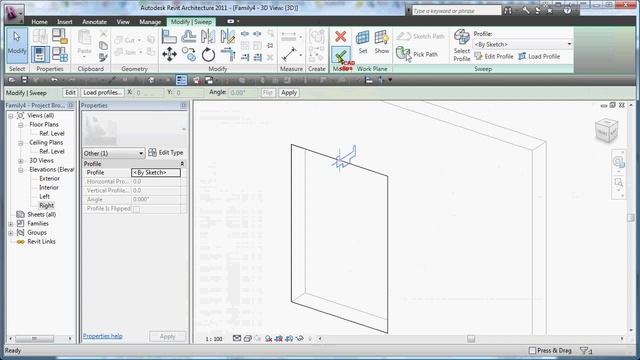Screen dimensions: 640x360
Task: Click Save icon in quick access toolbar
Action: (x=24, y=80)
